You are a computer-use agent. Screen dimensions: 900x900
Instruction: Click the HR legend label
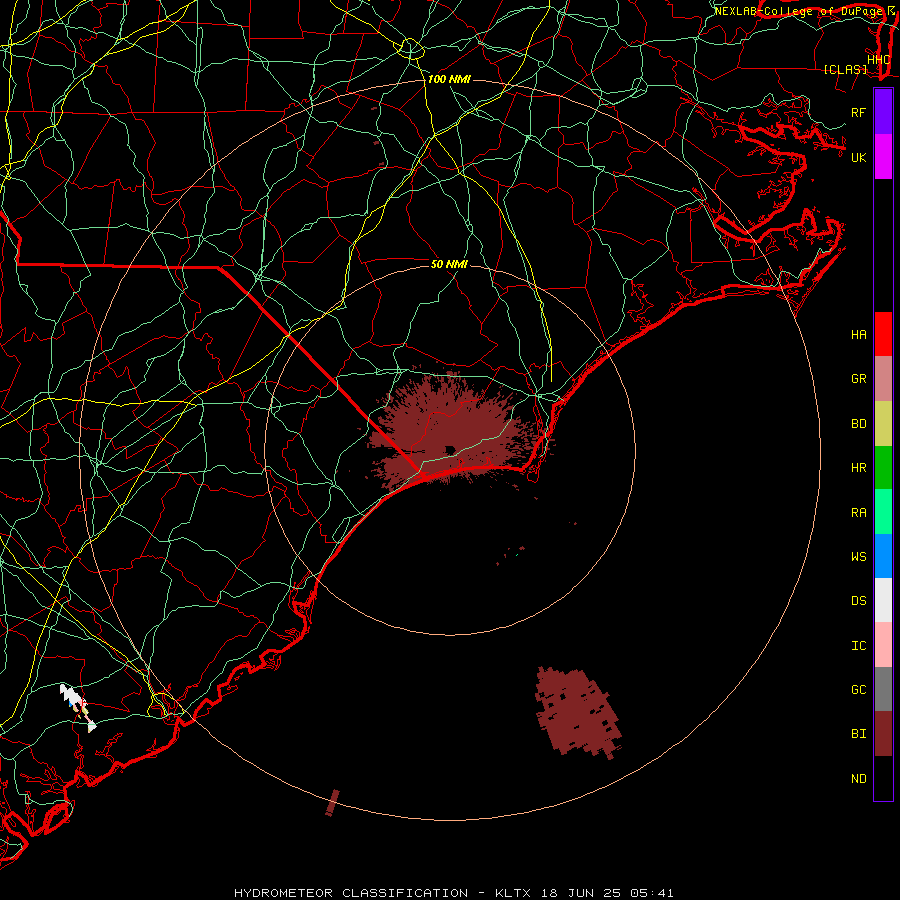858,468
